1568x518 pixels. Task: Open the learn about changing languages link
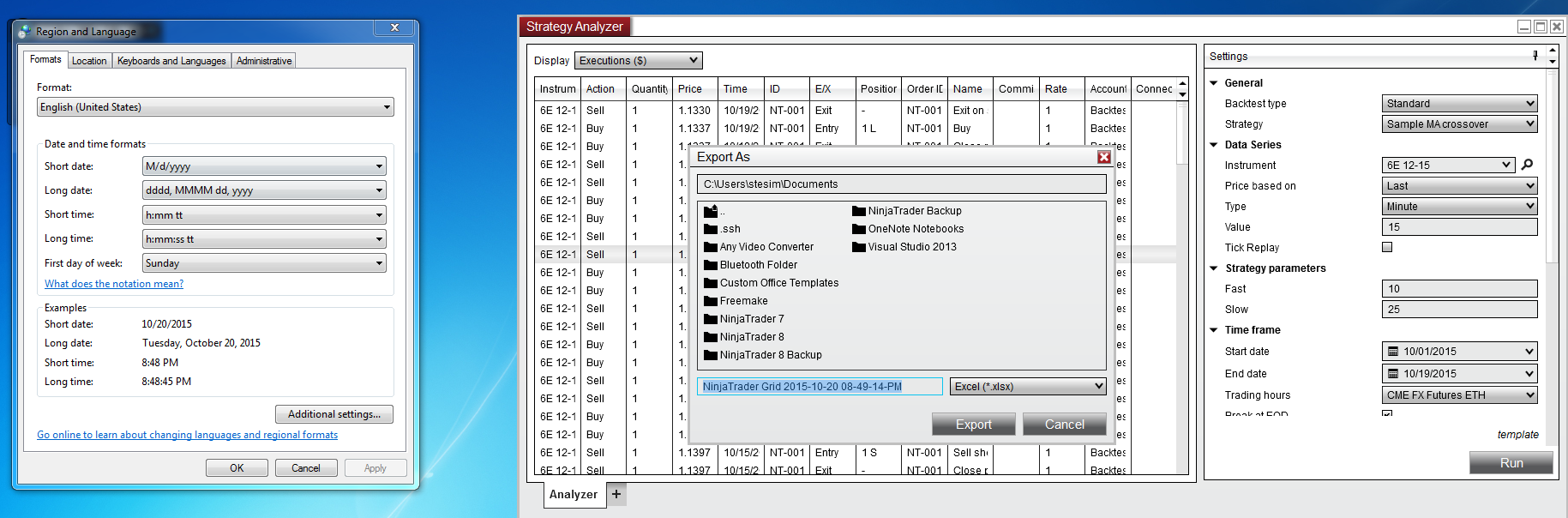click(x=187, y=435)
